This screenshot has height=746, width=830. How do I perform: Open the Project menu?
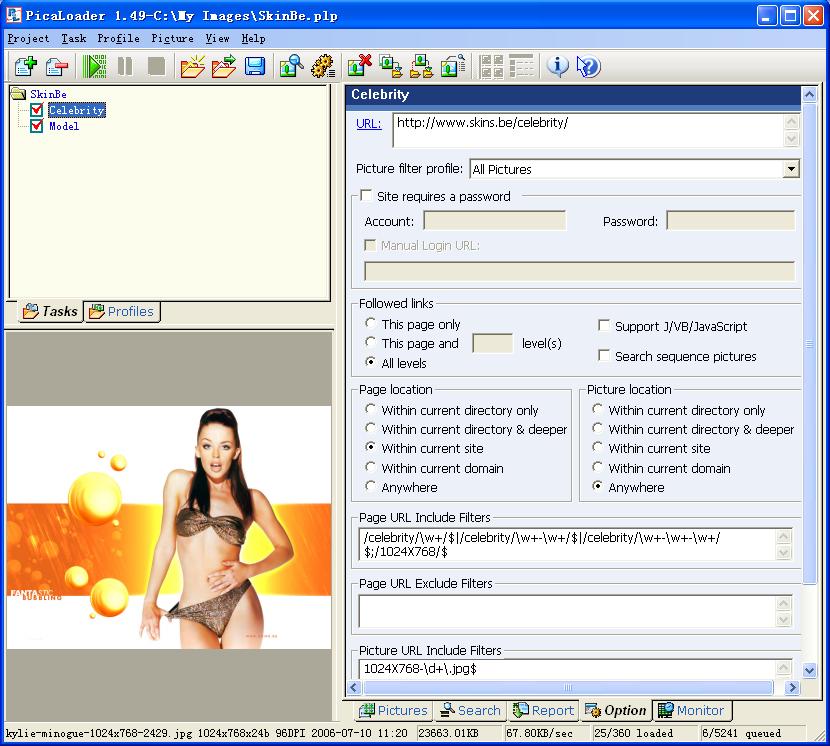click(28, 38)
